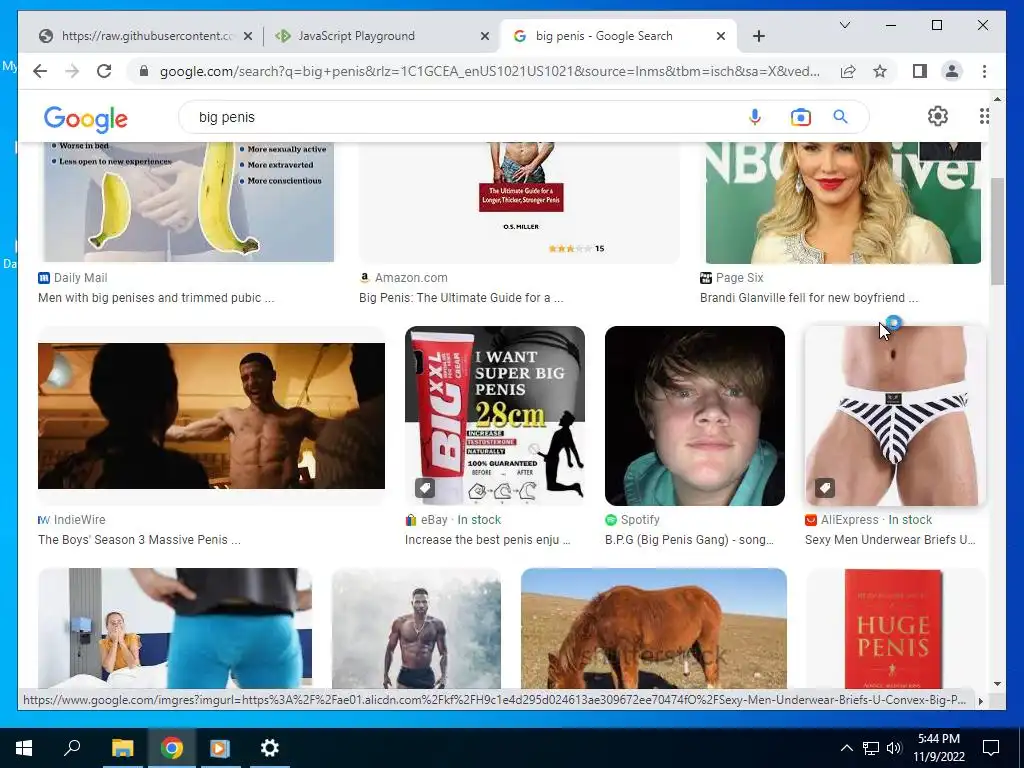Reload the current page
Screen dimensions: 1024x768
click(104, 71)
